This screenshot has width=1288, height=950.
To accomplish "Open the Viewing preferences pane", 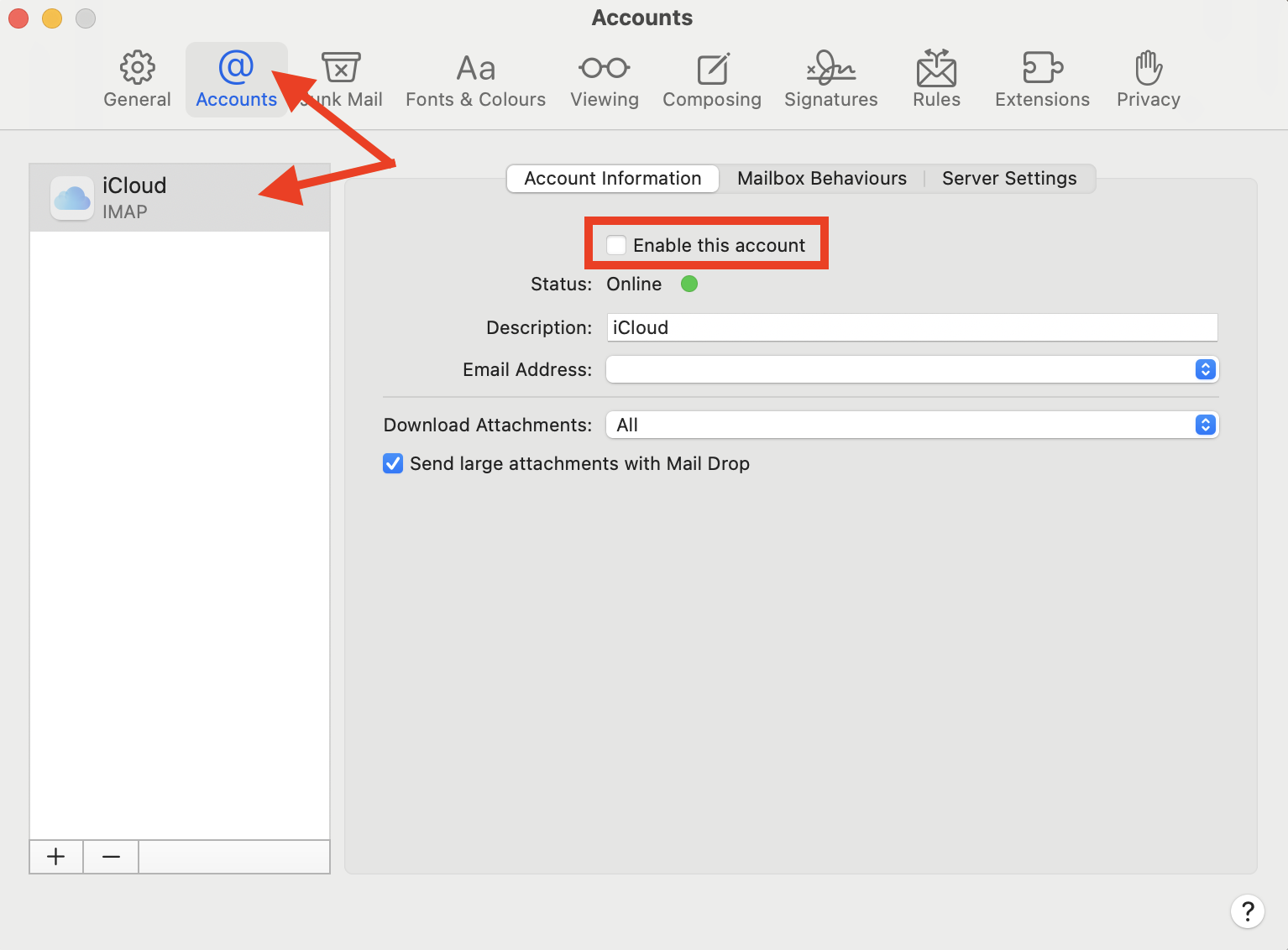I will 604,78.
